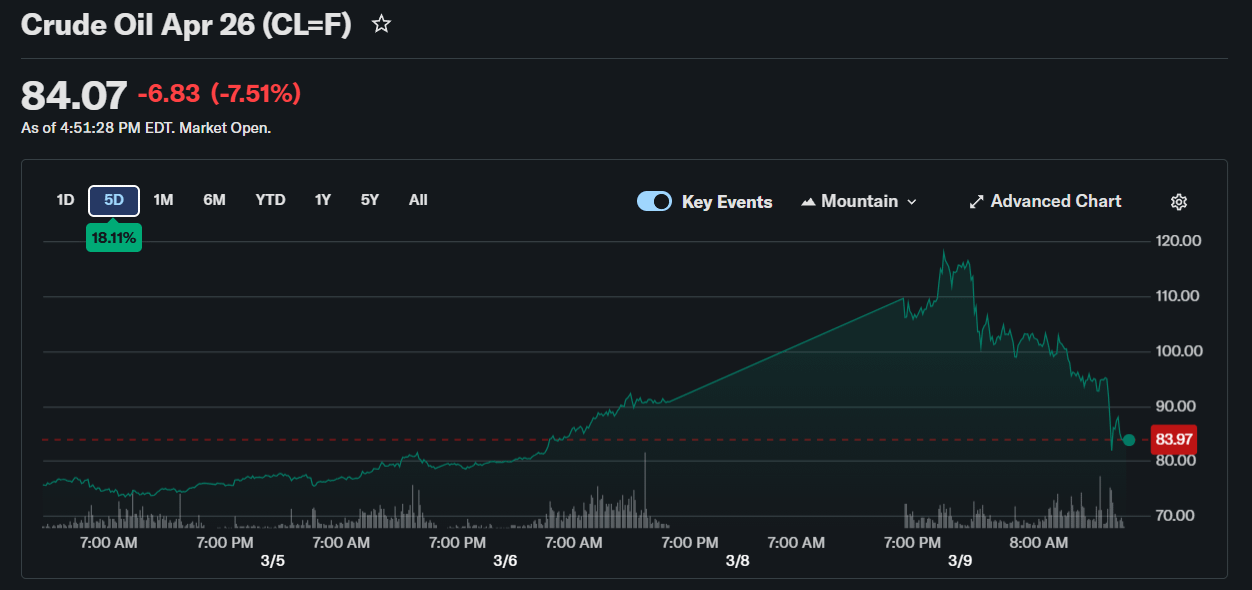
Task: Click the red 83.97 price label
Action: 1174,439
